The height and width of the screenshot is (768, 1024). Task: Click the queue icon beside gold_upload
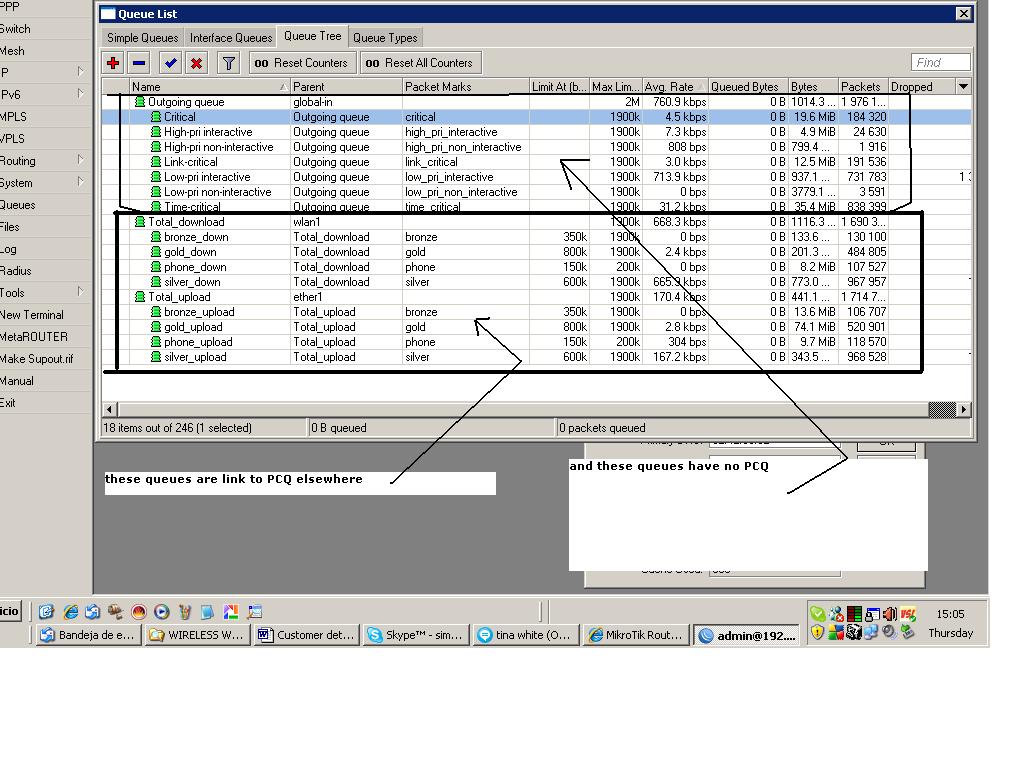point(155,327)
